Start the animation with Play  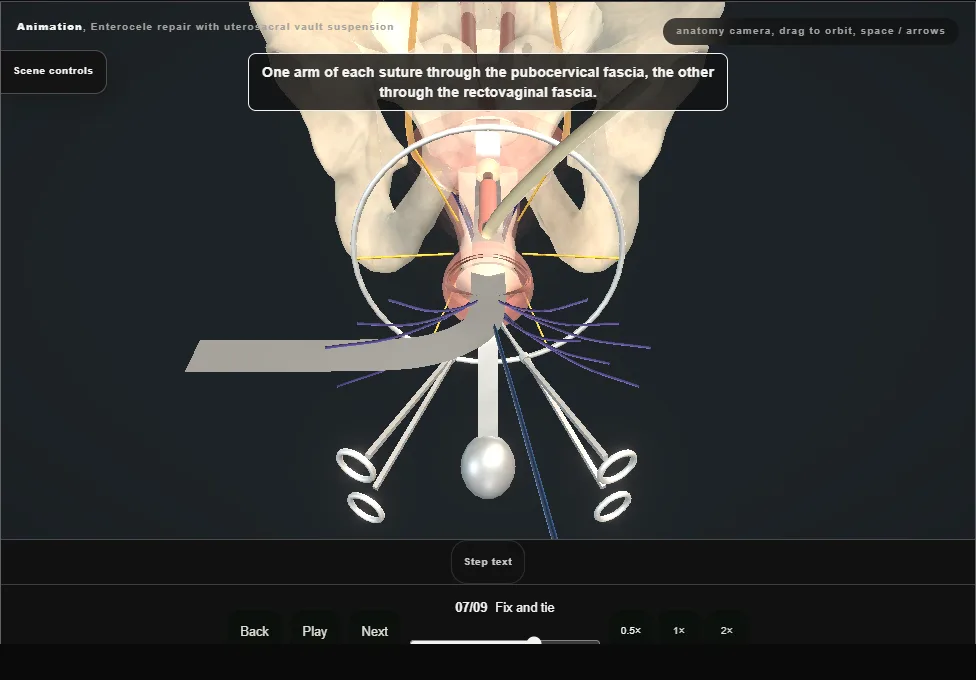[315, 631]
